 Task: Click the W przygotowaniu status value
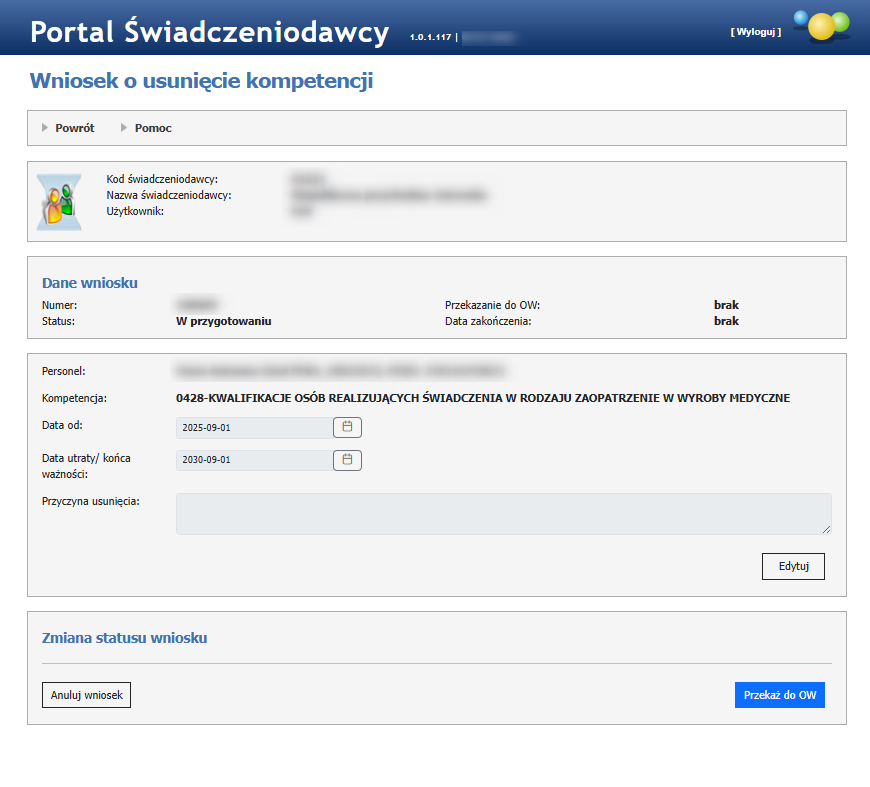click(x=223, y=321)
